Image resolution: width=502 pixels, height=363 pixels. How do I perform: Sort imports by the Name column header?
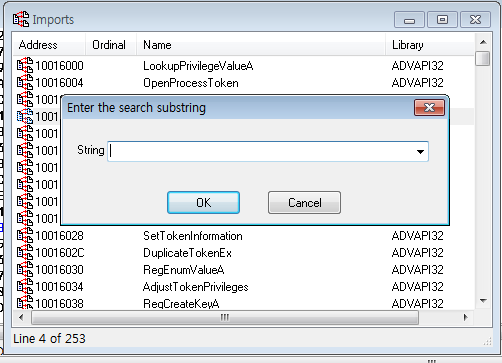pos(261,45)
